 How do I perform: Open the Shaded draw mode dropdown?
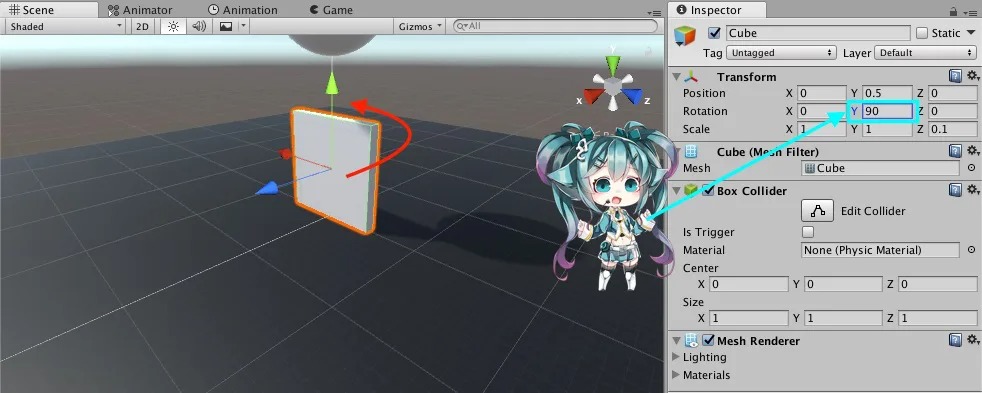pos(65,26)
